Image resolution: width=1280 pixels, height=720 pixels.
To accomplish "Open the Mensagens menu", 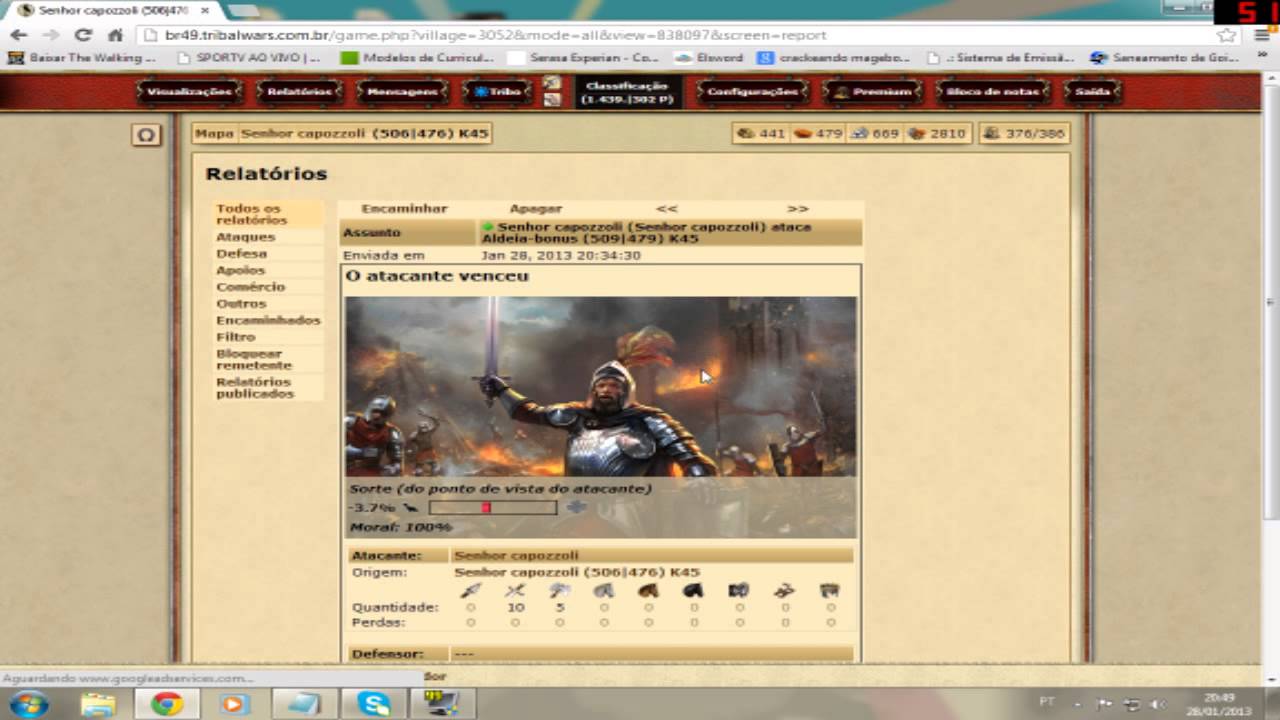I will click(402, 92).
